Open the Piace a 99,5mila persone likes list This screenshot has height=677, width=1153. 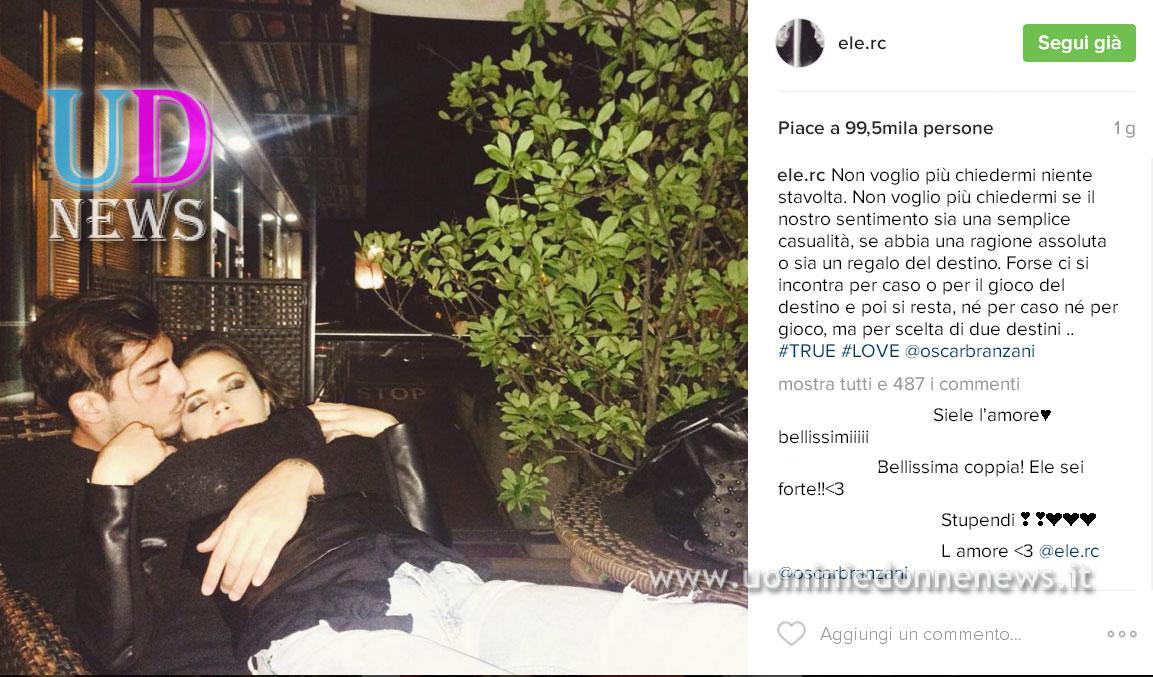click(x=885, y=128)
